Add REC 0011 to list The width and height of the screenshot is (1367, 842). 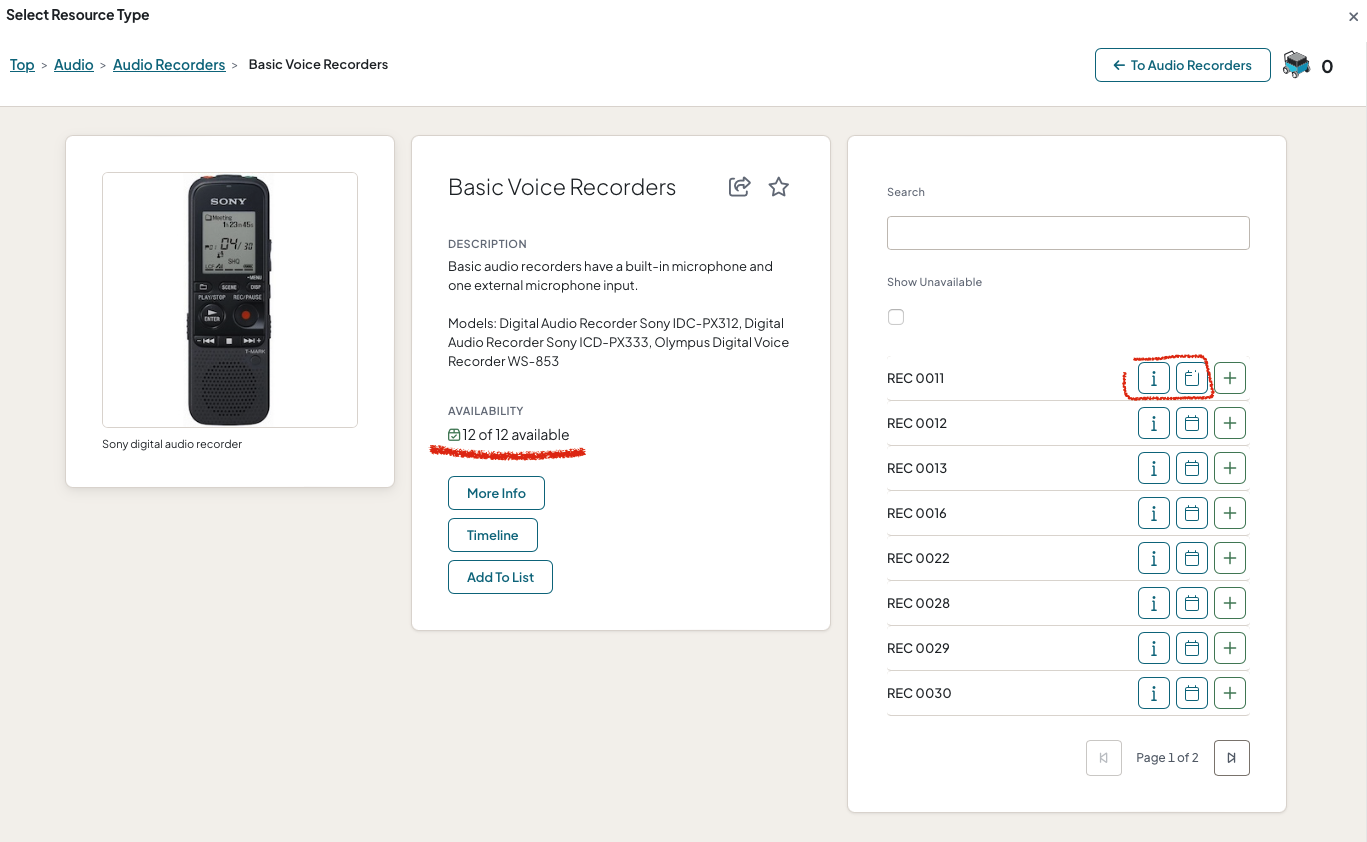(x=1230, y=378)
